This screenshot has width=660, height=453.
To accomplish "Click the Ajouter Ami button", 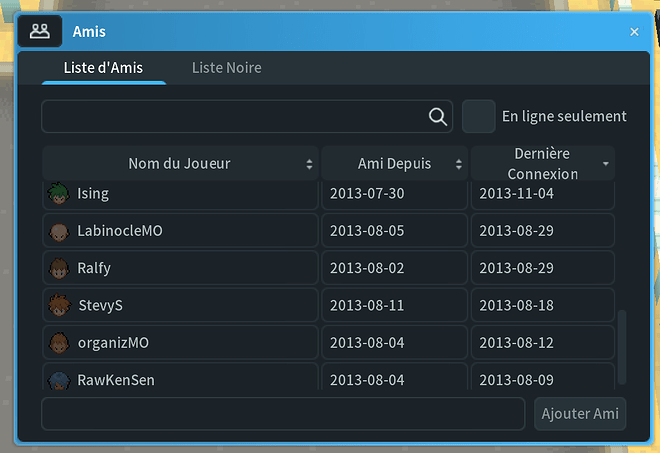I will 580,414.
